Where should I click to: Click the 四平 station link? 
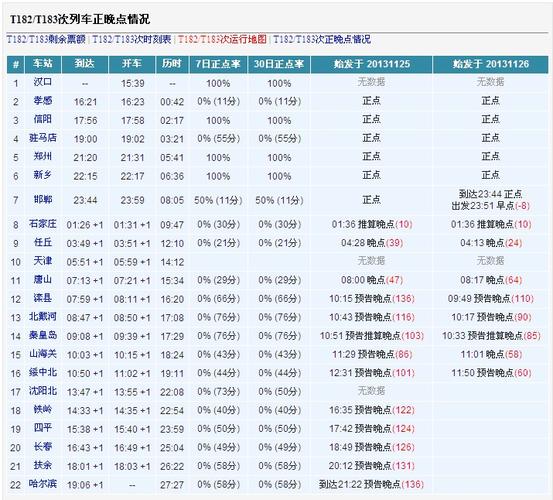coord(43,428)
